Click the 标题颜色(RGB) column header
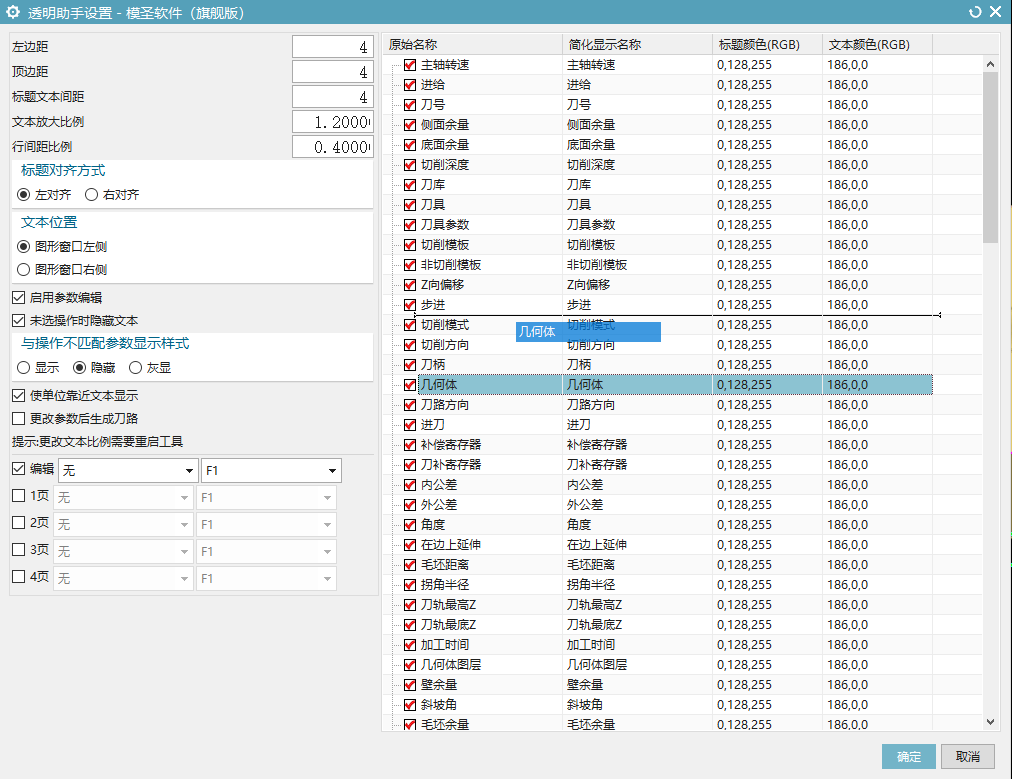The width and height of the screenshot is (1012, 779). point(768,45)
